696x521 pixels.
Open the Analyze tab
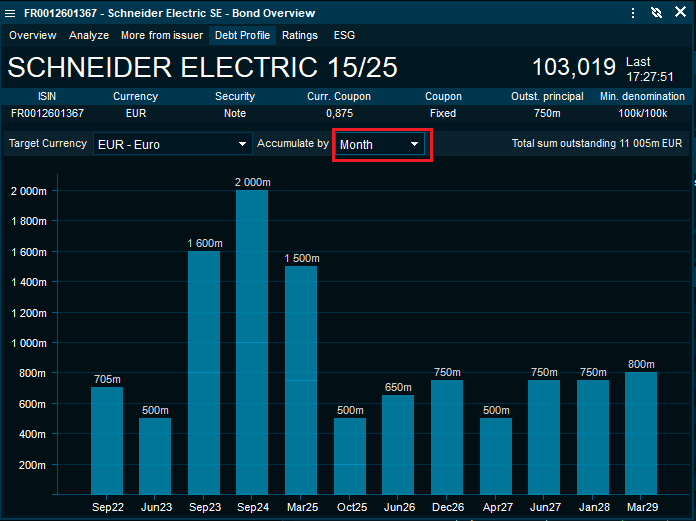(x=89, y=35)
